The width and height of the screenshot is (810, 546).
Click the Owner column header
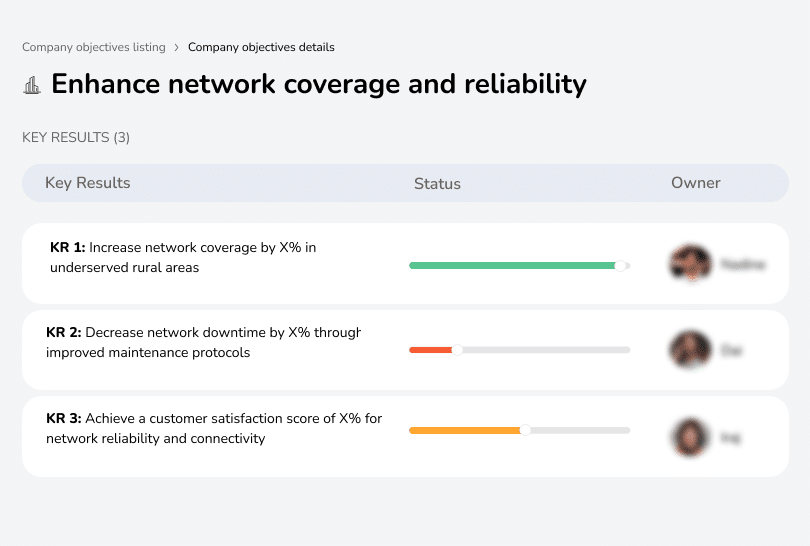tap(695, 183)
